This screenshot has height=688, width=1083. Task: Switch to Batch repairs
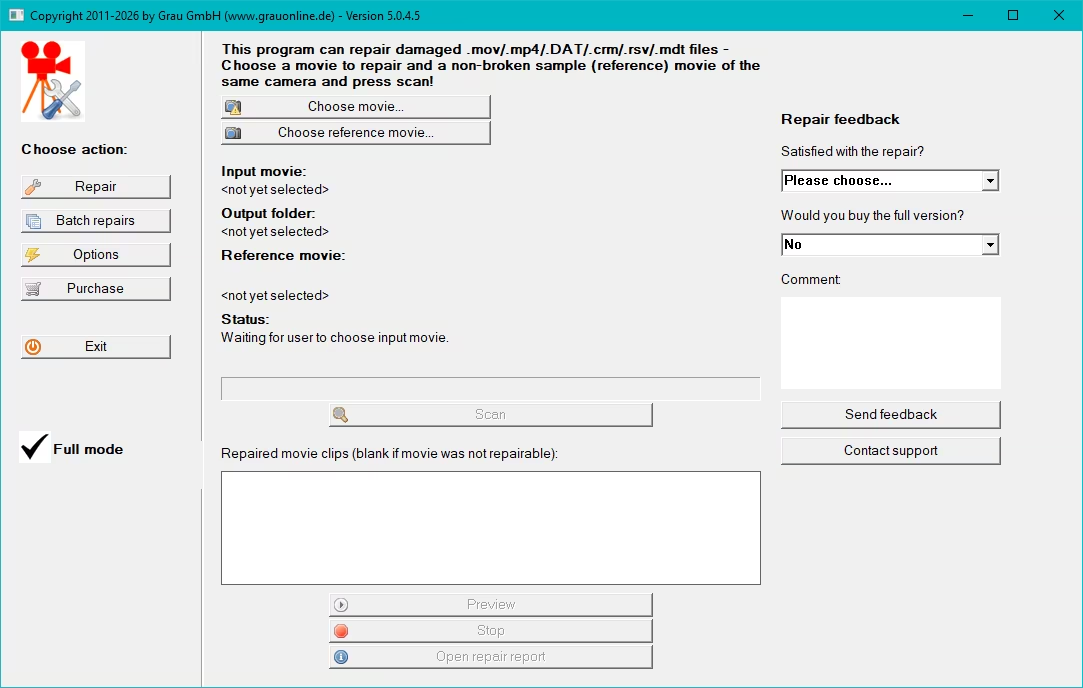click(x=96, y=220)
